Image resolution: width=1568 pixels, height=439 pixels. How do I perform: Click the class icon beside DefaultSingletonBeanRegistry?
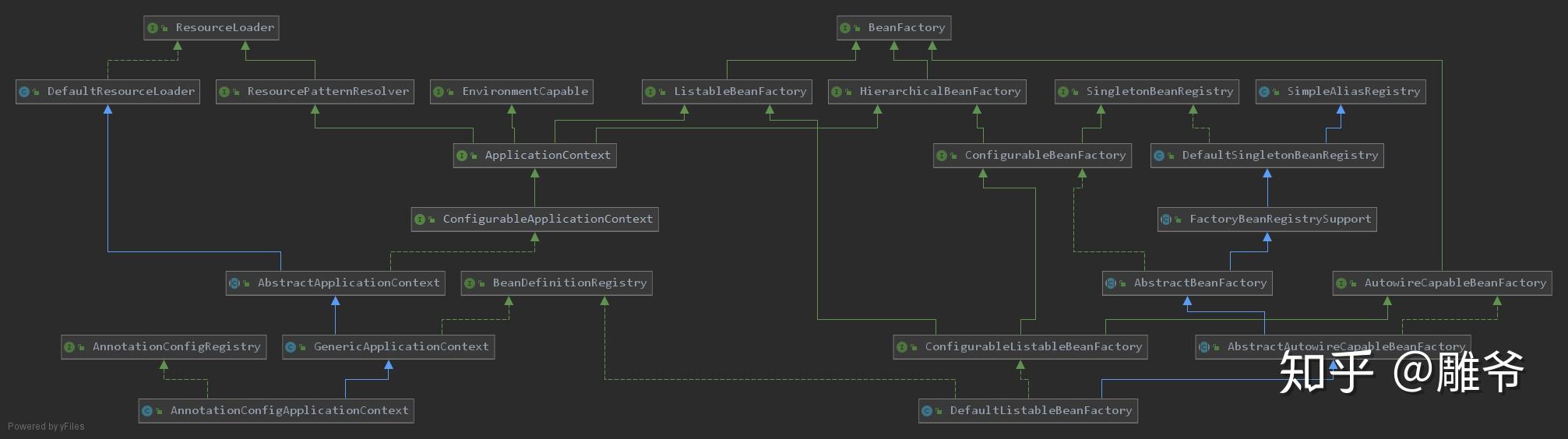(1159, 156)
